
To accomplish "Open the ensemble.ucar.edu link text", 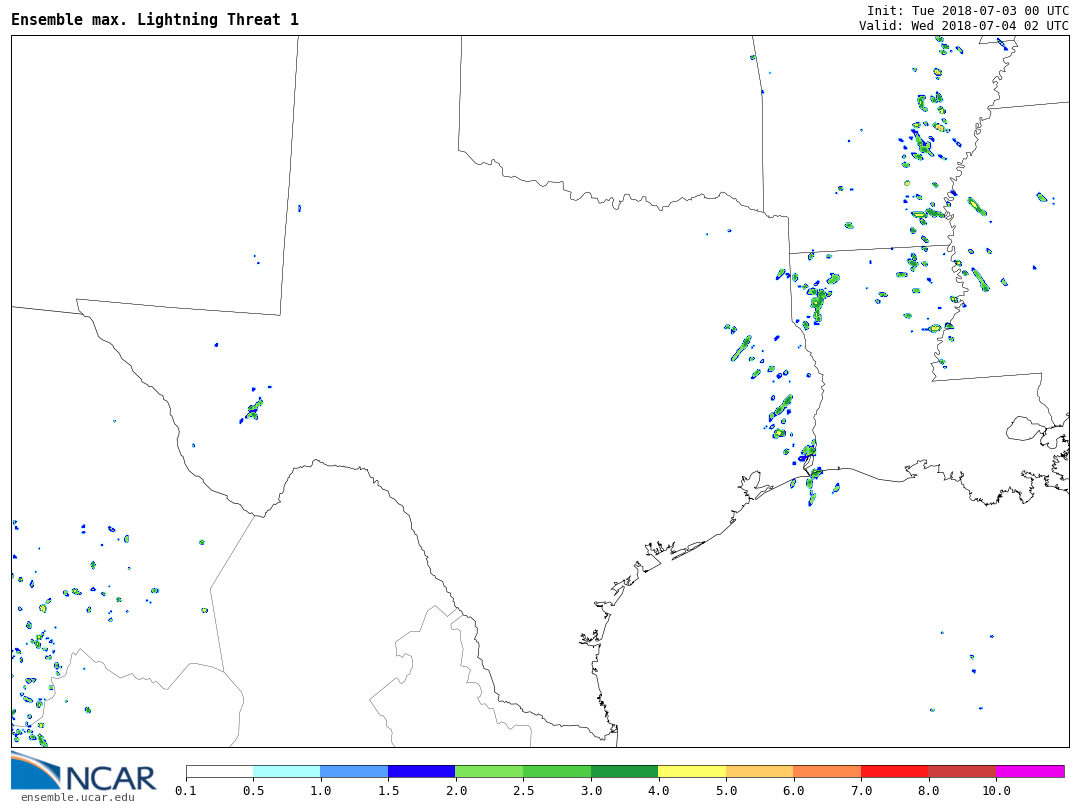I will [x=77, y=797].
